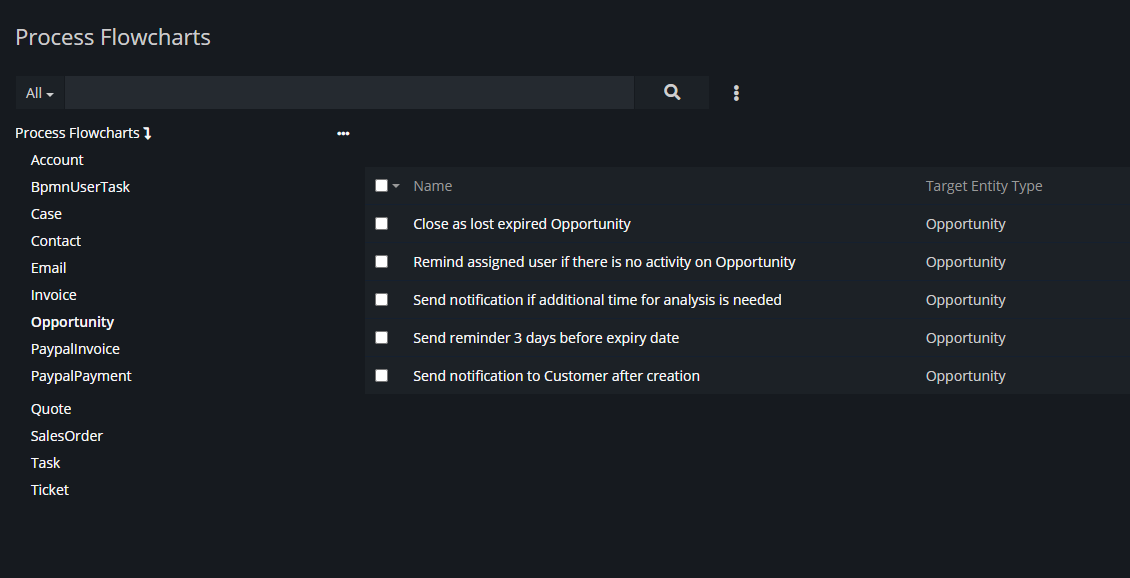
Task: Open the Process Flowcharts category ellipsis menu
Action: [x=343, y=133]
